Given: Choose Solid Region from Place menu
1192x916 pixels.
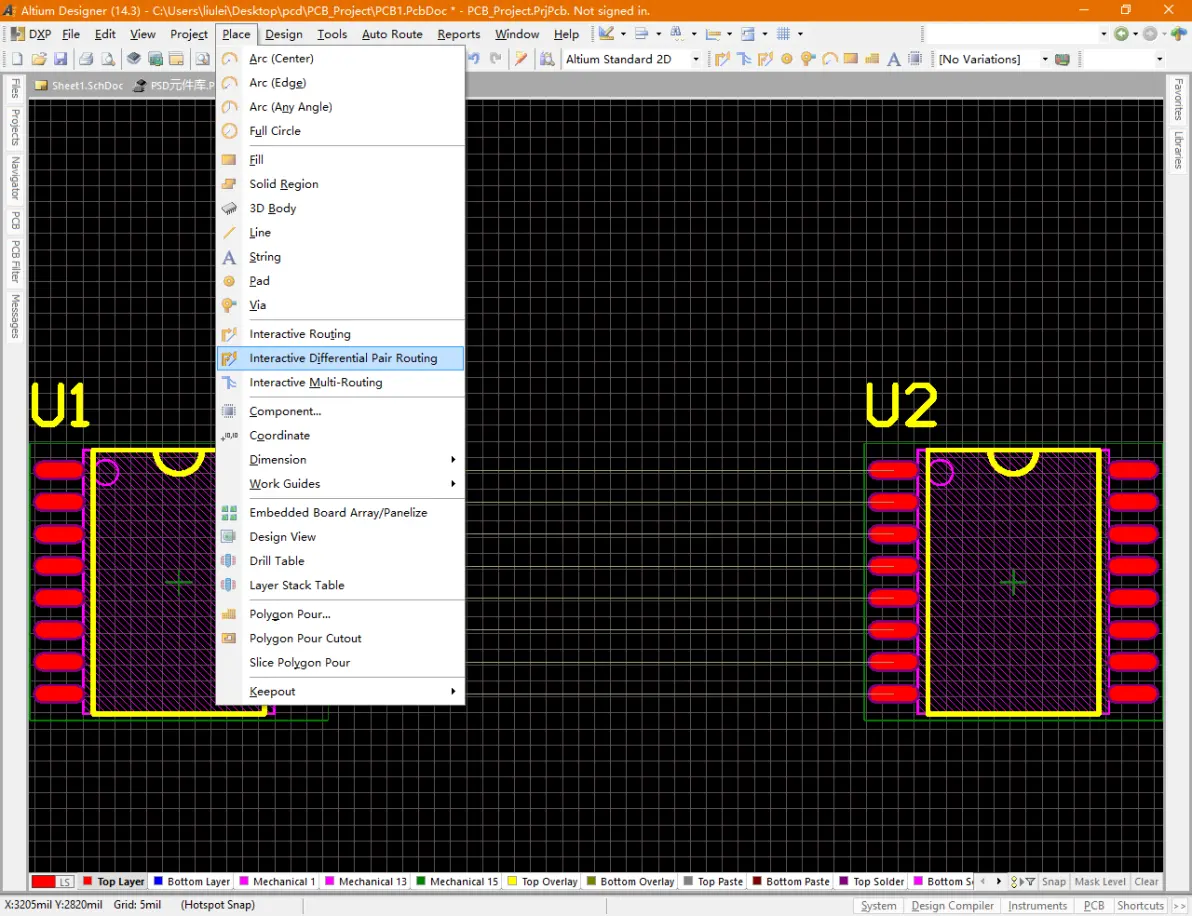Looking at the screenshot, I should click(341, 185).
